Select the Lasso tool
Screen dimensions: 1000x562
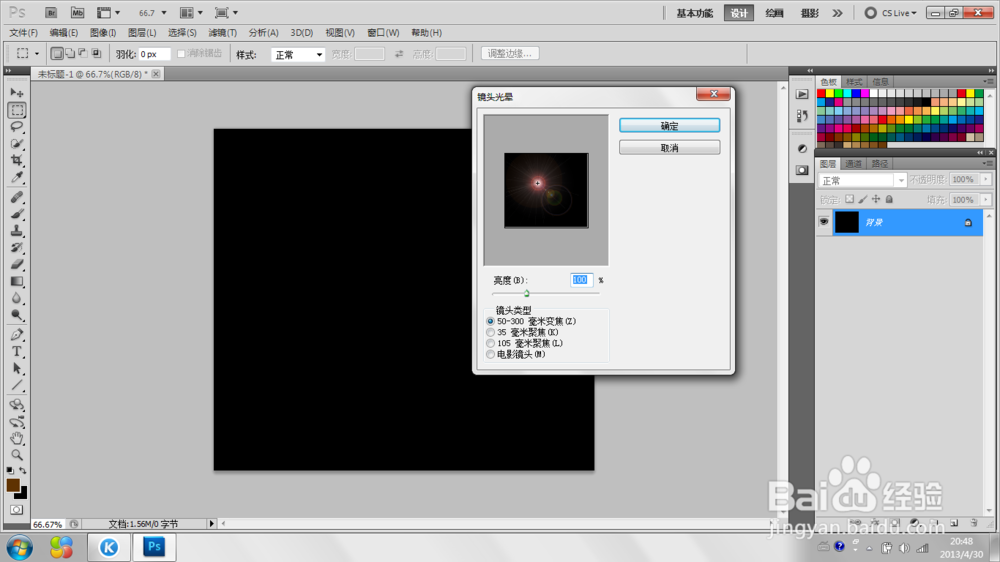click(x=17, y=126)
